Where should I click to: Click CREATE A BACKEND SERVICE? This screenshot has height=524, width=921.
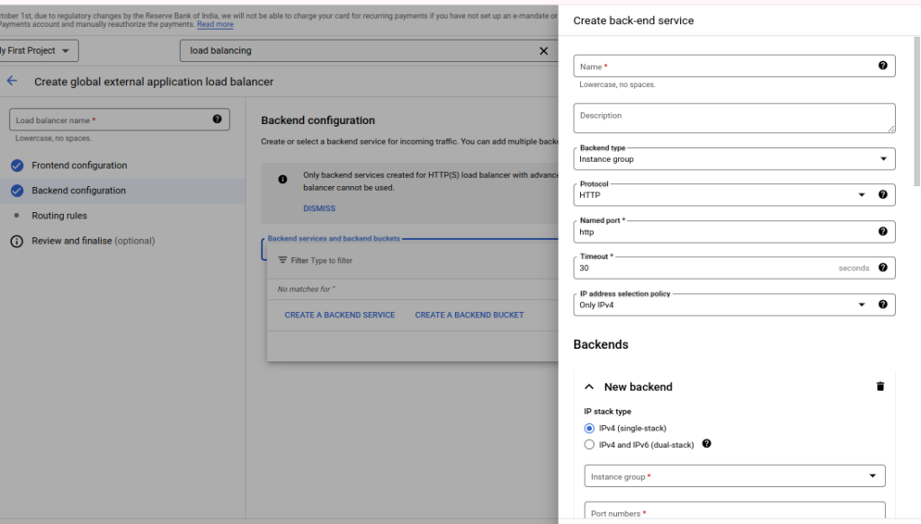(339, 315)
